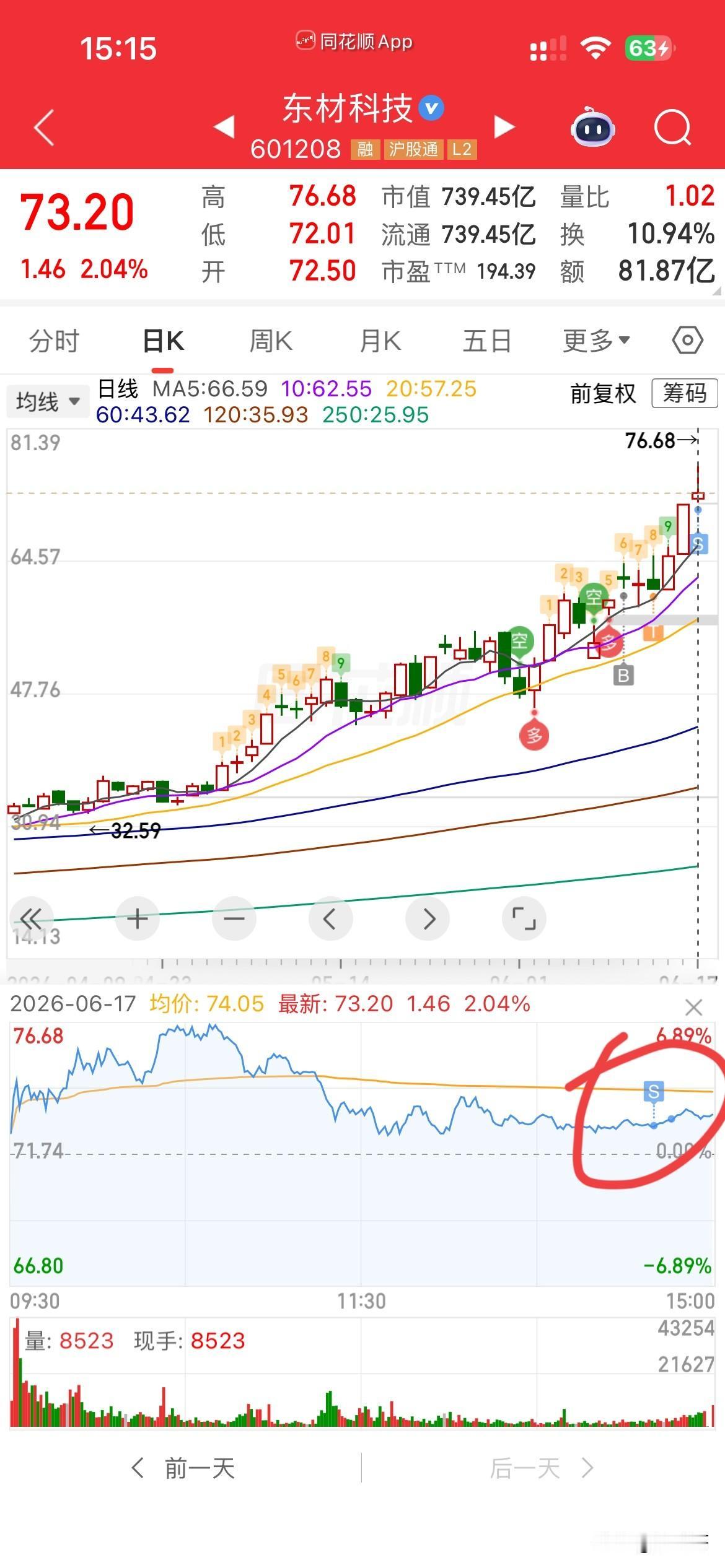Tap 同花顺 App label in status bar

(354, 42)
